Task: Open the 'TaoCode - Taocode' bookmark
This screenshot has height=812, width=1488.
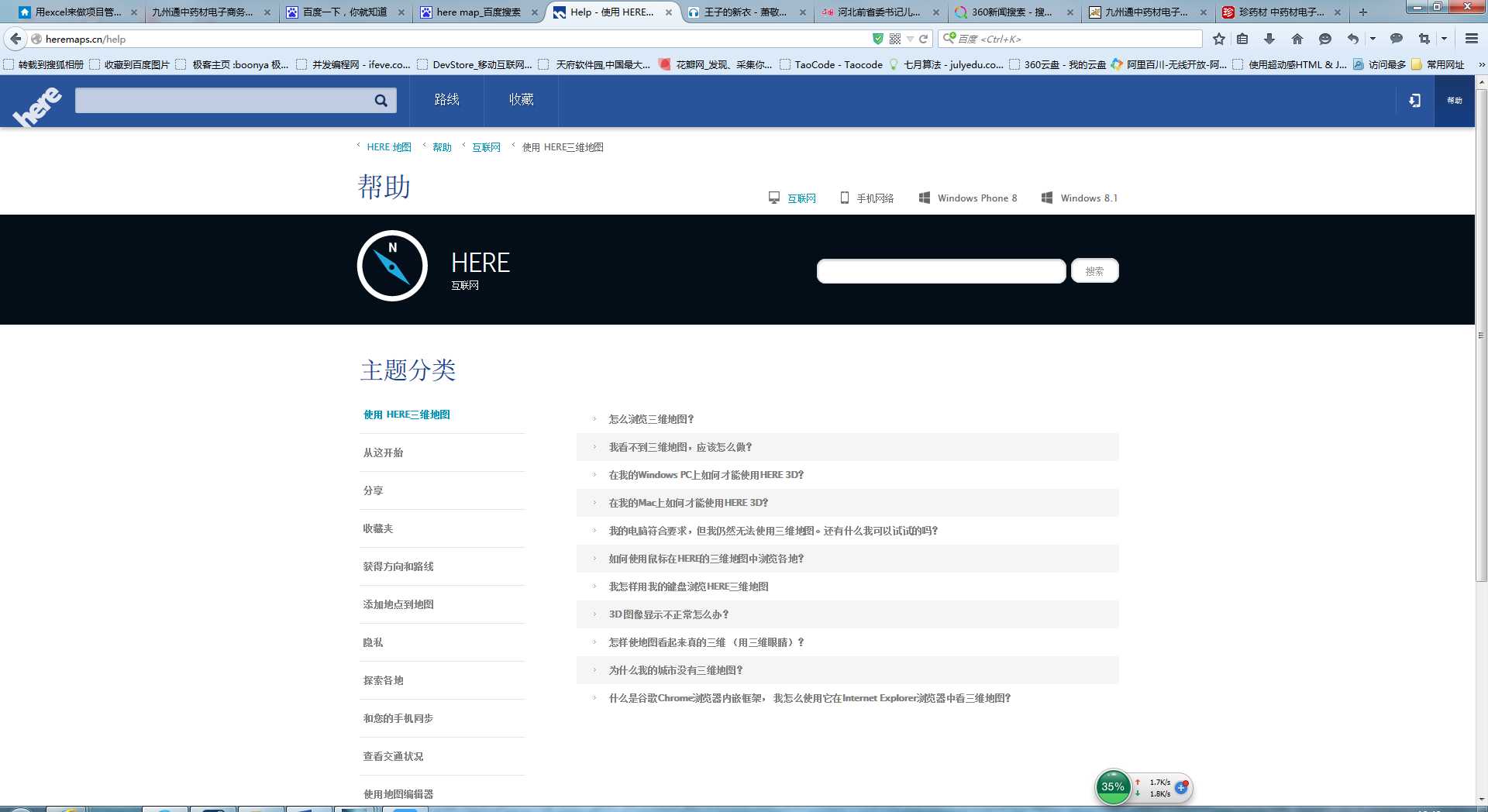Action: 831,65
